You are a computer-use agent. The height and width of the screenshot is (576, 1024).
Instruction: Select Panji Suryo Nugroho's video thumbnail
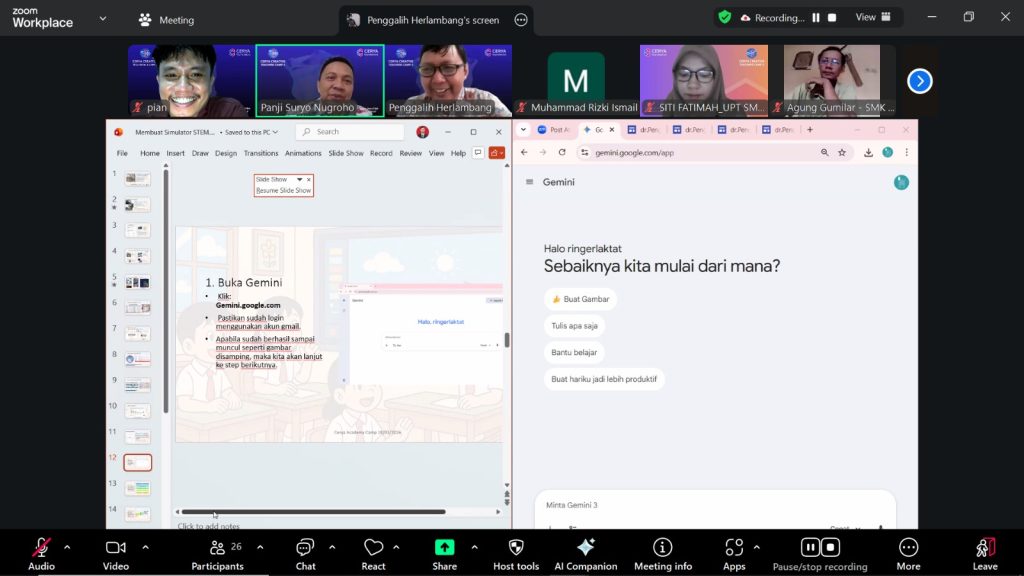coord(320,80)
